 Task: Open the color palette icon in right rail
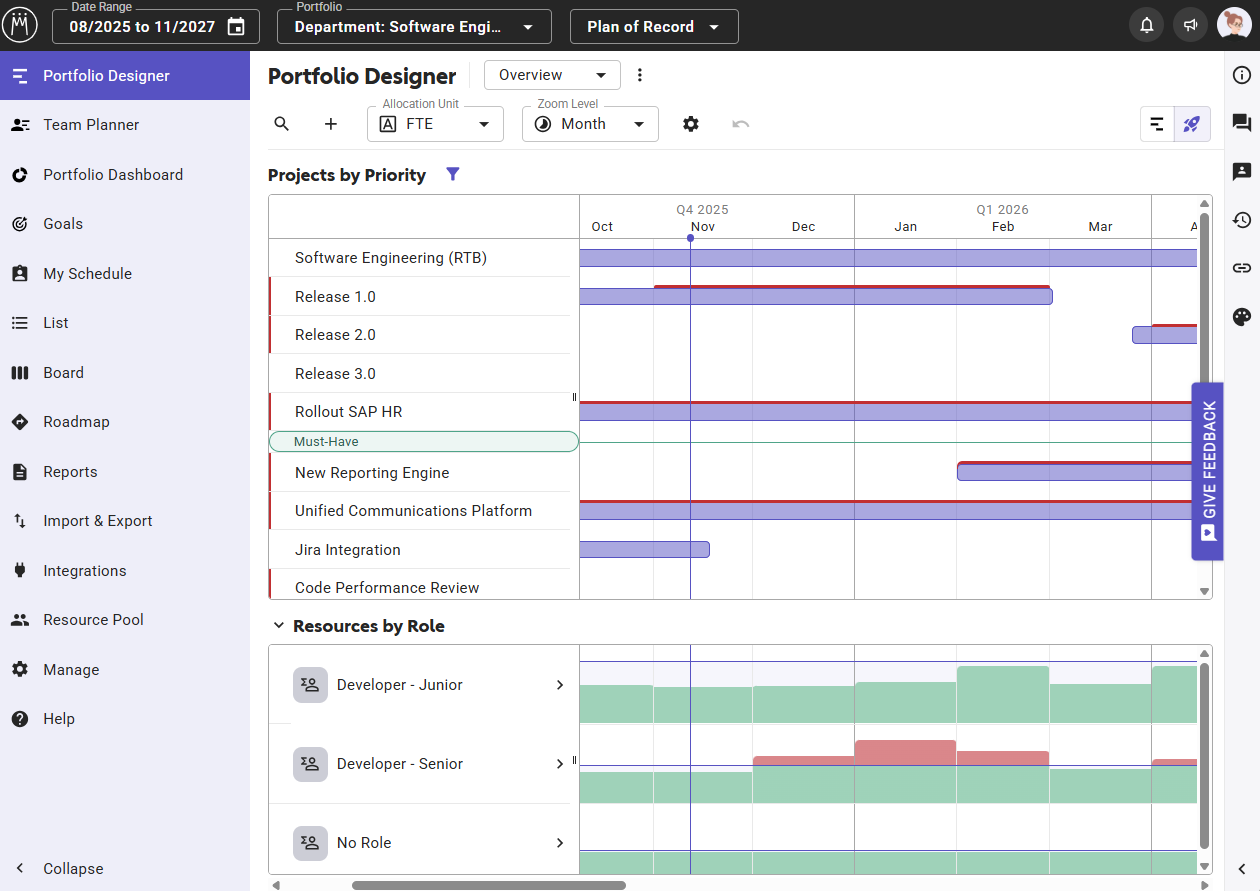click(1242, 317)
